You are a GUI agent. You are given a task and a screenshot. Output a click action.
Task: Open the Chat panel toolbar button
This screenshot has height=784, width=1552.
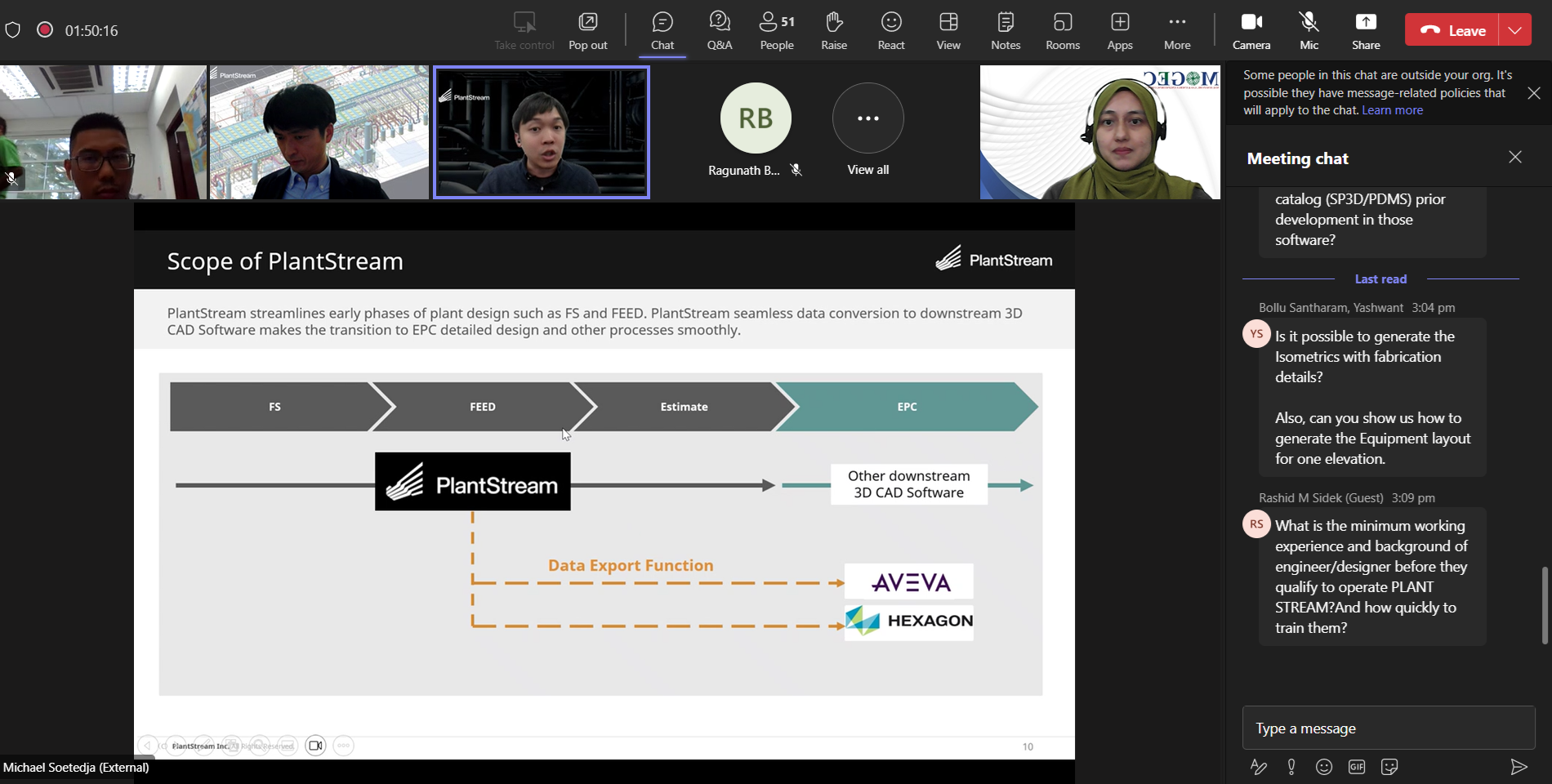pos(662,30)
